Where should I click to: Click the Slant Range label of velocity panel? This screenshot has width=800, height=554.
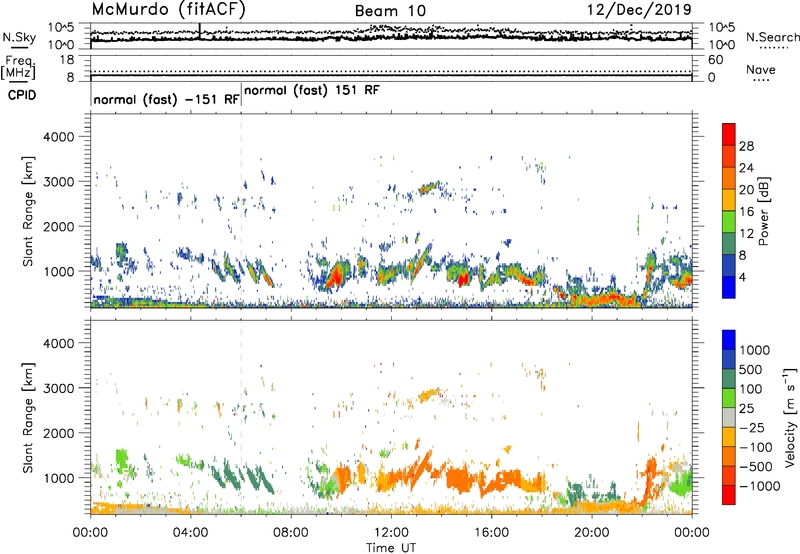28,417
